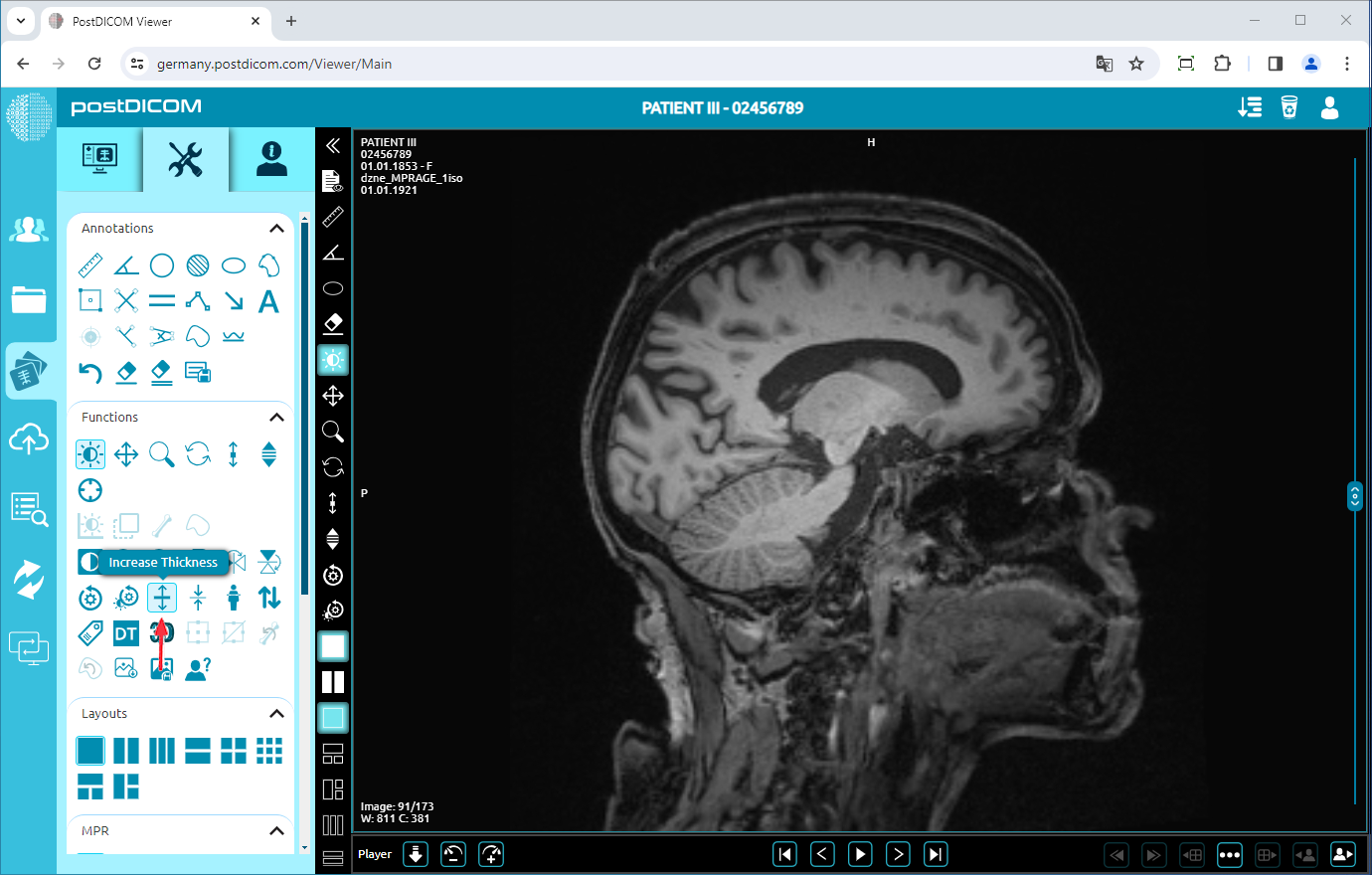Select the Rotate function tool
The width and height of the screenshot is (1372, 875).
coord(197,454)
